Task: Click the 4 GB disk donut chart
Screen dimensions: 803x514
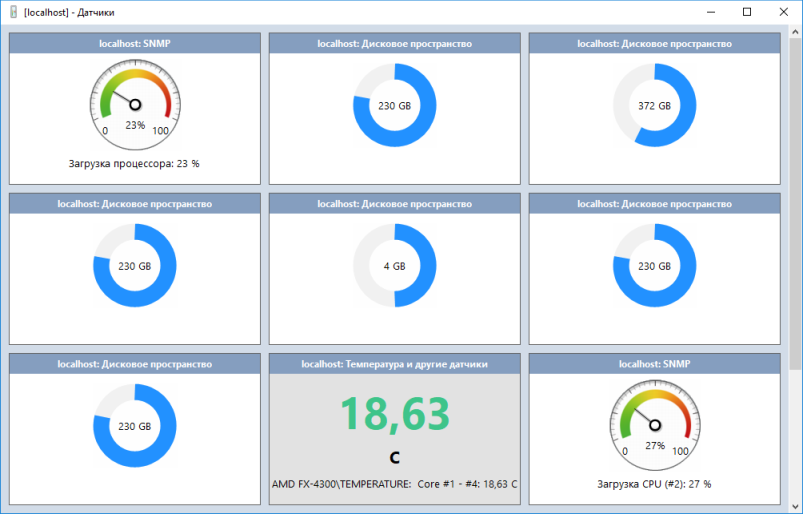Action: 394,266
